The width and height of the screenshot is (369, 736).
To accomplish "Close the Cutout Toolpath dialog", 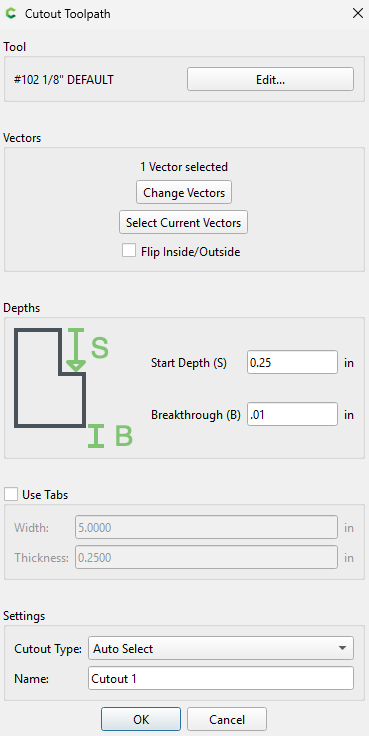I will click(358, 14).
